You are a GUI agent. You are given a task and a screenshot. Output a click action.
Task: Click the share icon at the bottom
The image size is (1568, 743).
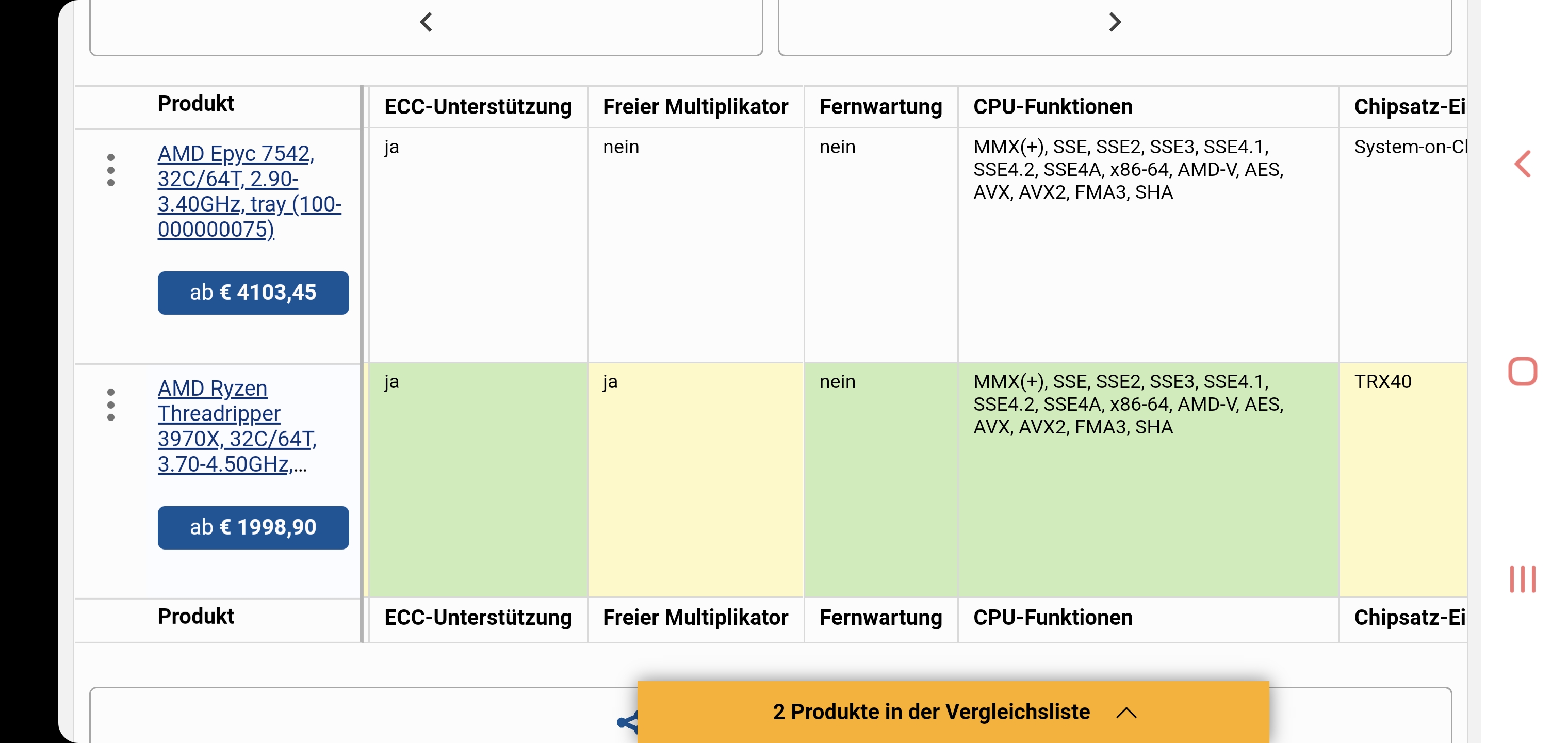click(x=627, y=722)
